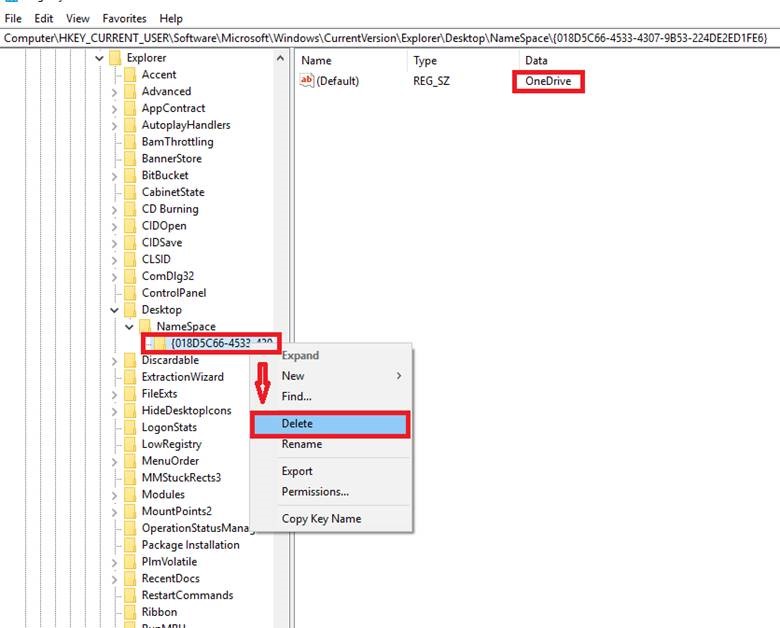
Task: Click the MountPoints2 folder icon
Action: (130, 511)
